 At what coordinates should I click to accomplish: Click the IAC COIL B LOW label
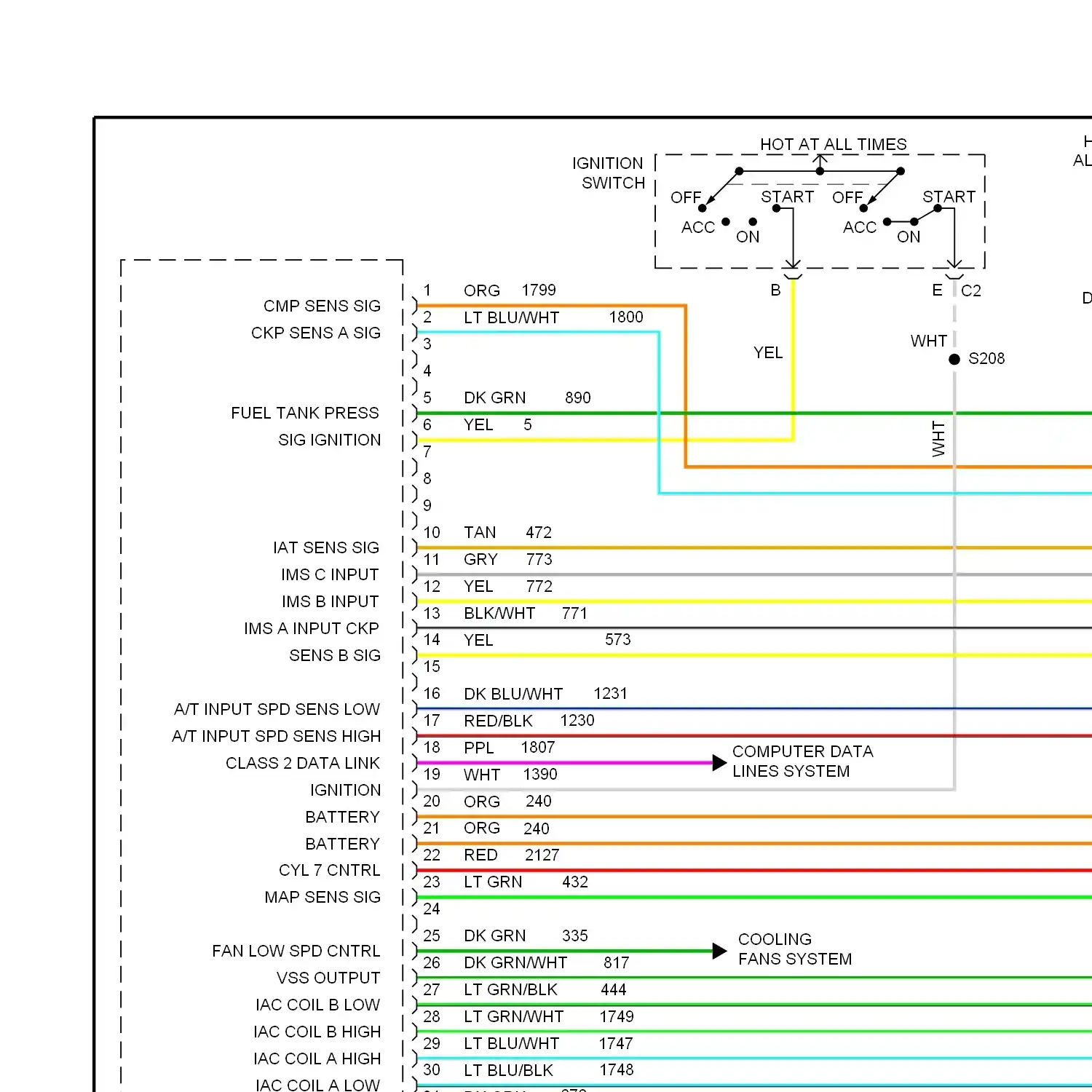point(317,1005)
